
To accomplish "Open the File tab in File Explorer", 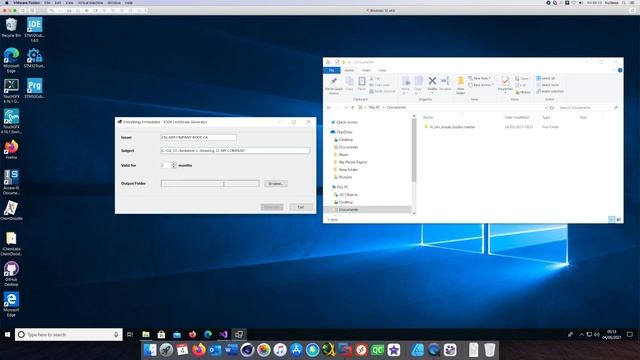I will [332, 70].
